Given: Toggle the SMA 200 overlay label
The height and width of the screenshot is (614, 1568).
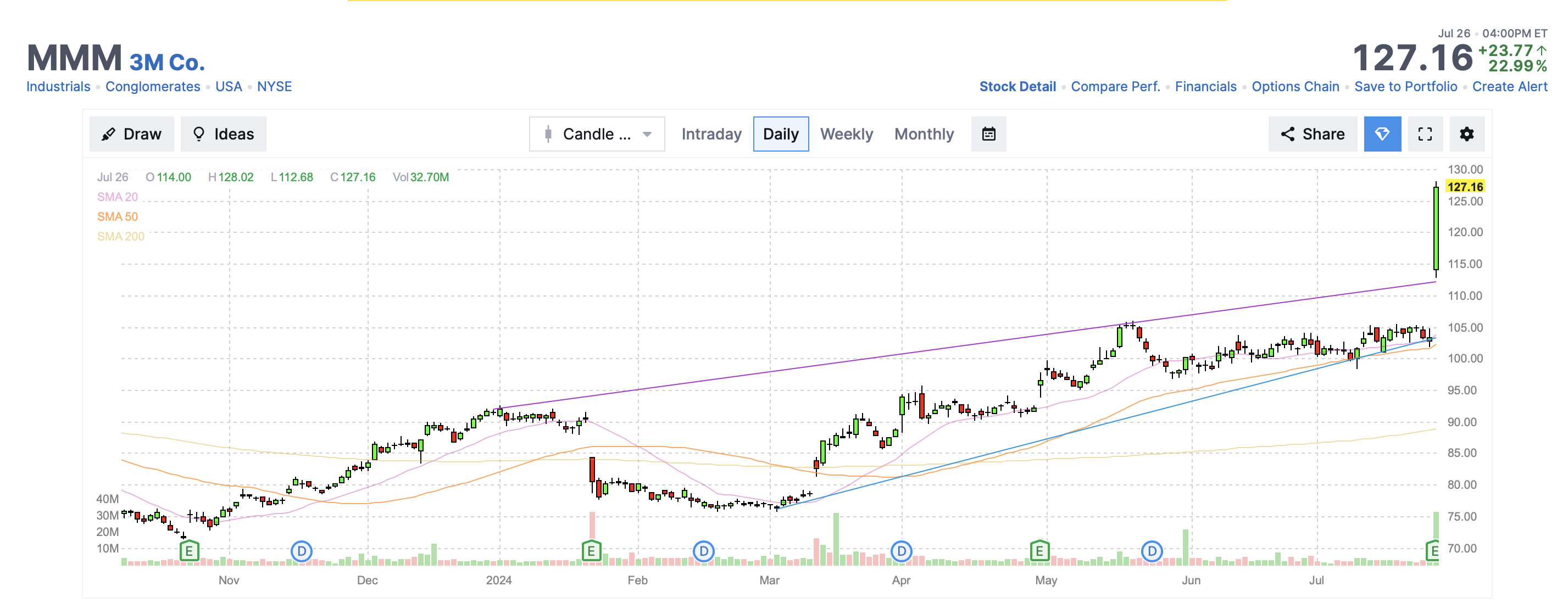Looking at the screenshot, I should (120, 236).
